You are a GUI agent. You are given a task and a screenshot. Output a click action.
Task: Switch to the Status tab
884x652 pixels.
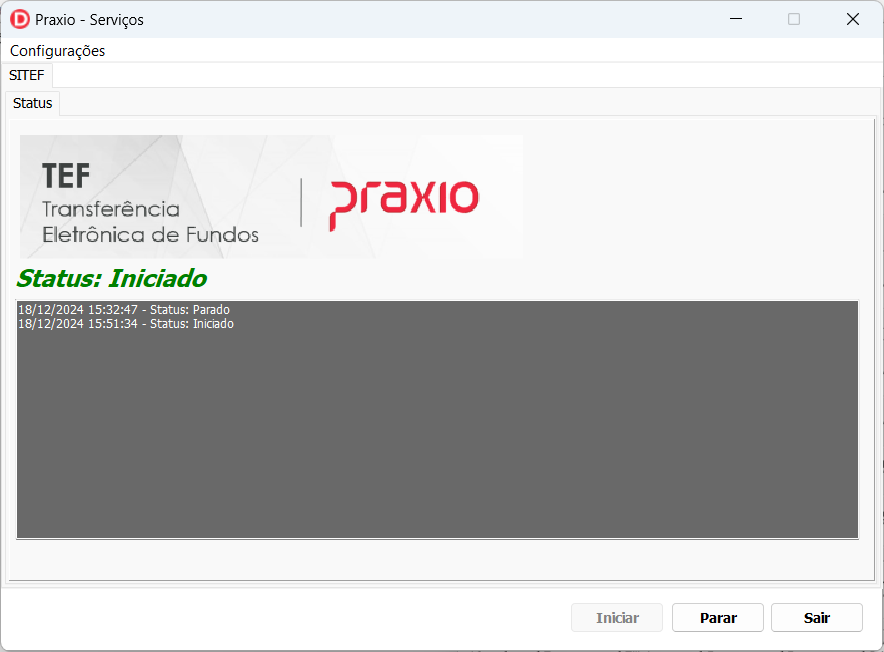pos(33,103)
